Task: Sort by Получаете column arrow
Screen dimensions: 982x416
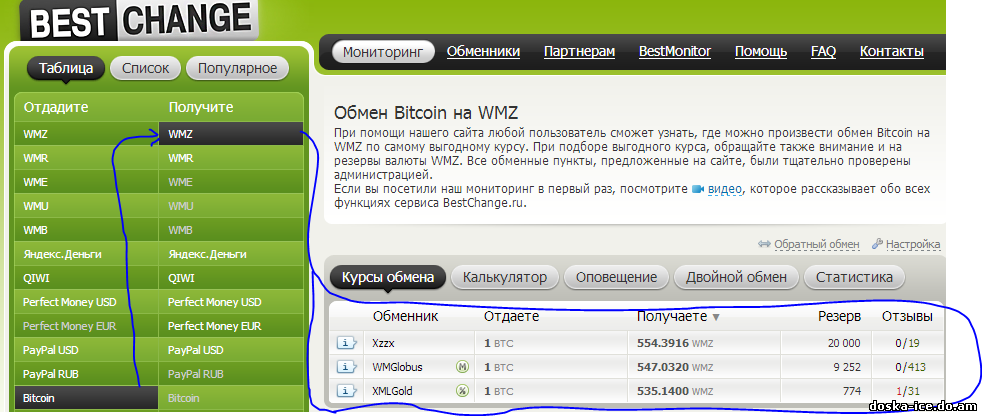Action: pyautogui.click(x=716, y=318)
